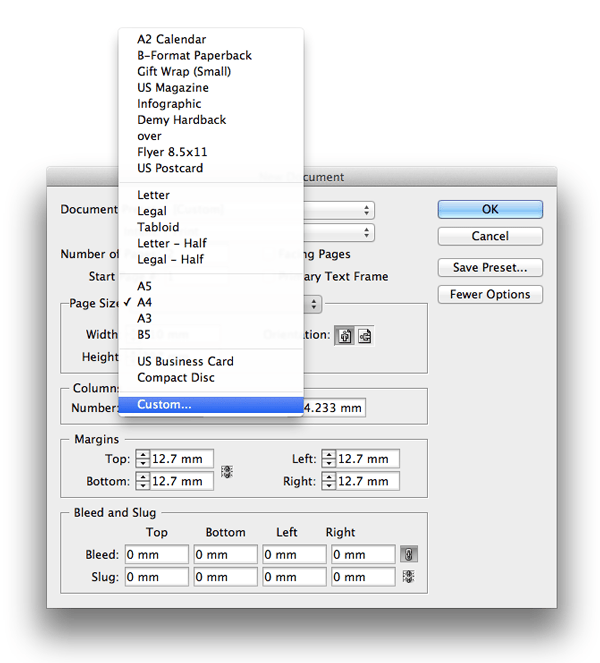This screenshot has width=600, height=663.
Task: Click the Top margin stepper arrows
Action: (143, 459)
